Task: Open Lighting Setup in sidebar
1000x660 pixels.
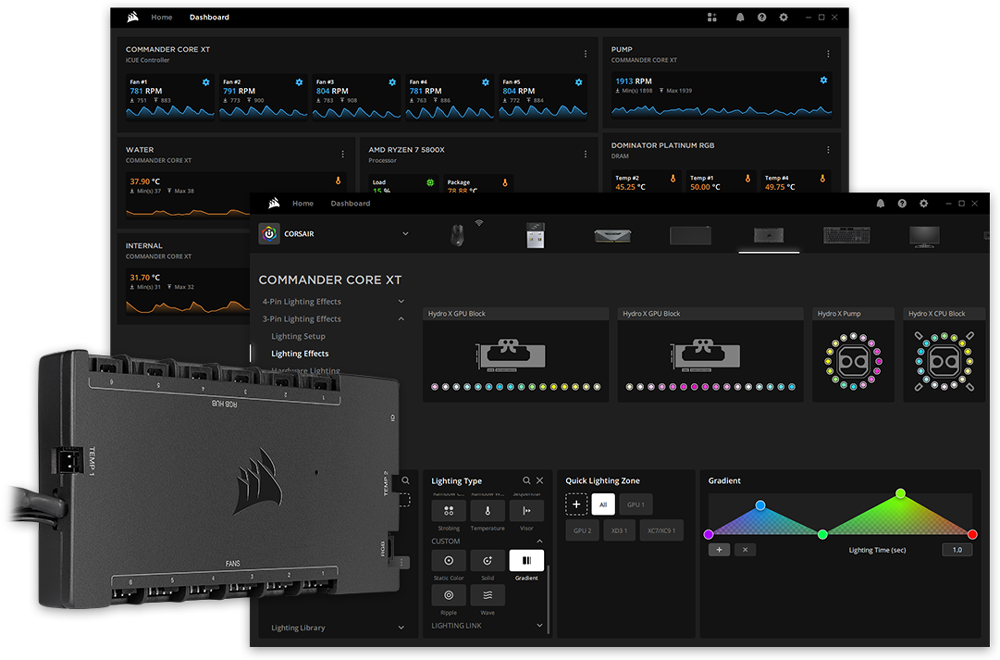Action: point(298,336)
